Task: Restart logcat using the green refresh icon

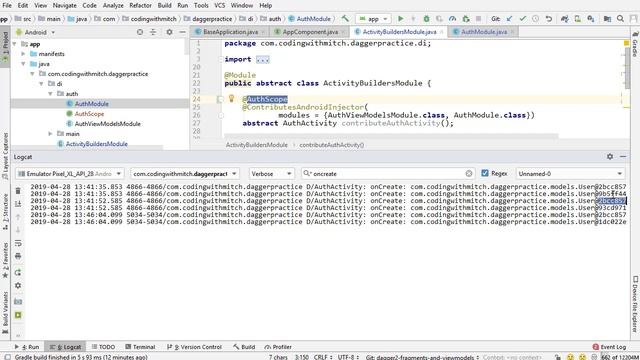Action: pos(18,272)
